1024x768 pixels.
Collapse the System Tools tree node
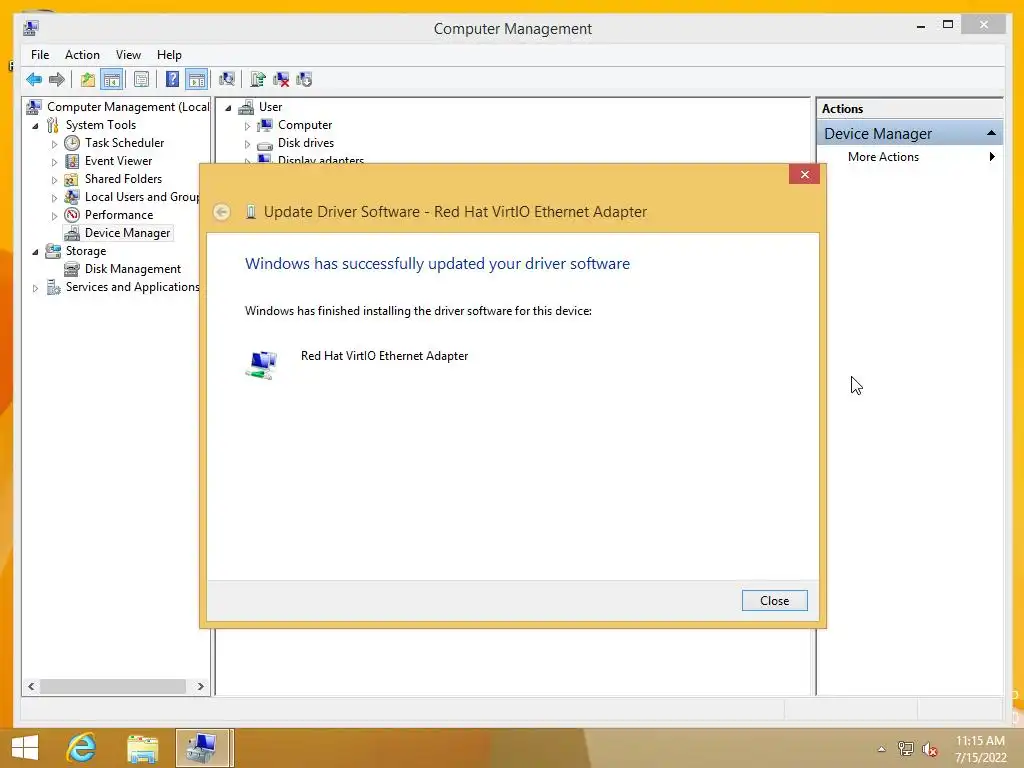tap(35, 125)
